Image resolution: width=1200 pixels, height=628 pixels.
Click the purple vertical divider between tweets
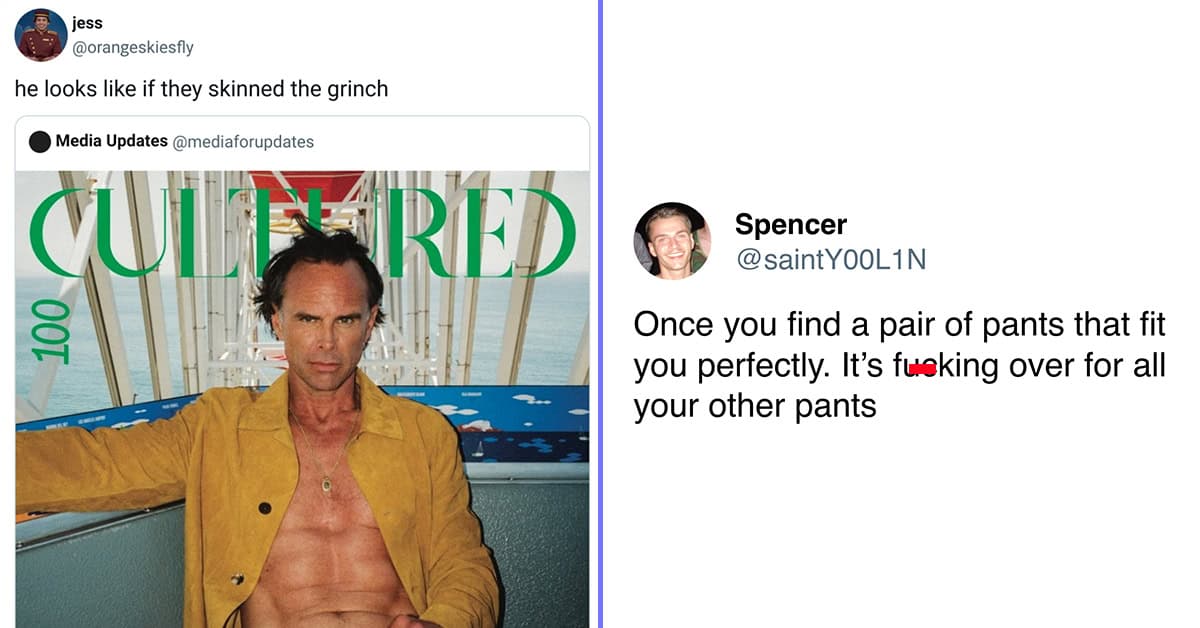(x=601, y=314)
